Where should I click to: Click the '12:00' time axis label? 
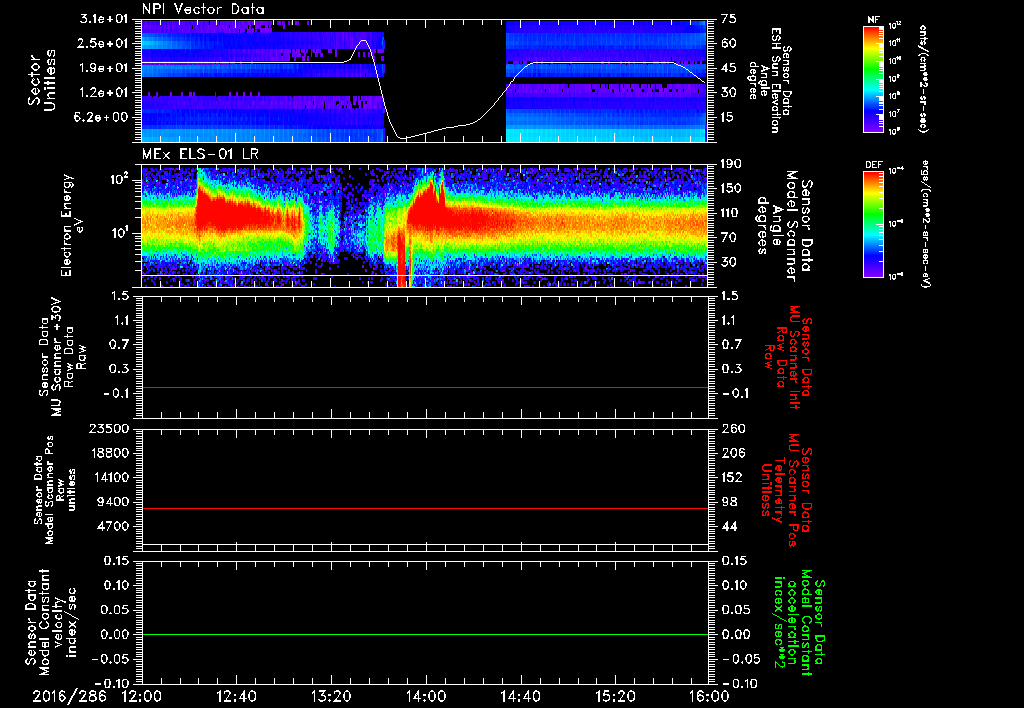(142, 696)
